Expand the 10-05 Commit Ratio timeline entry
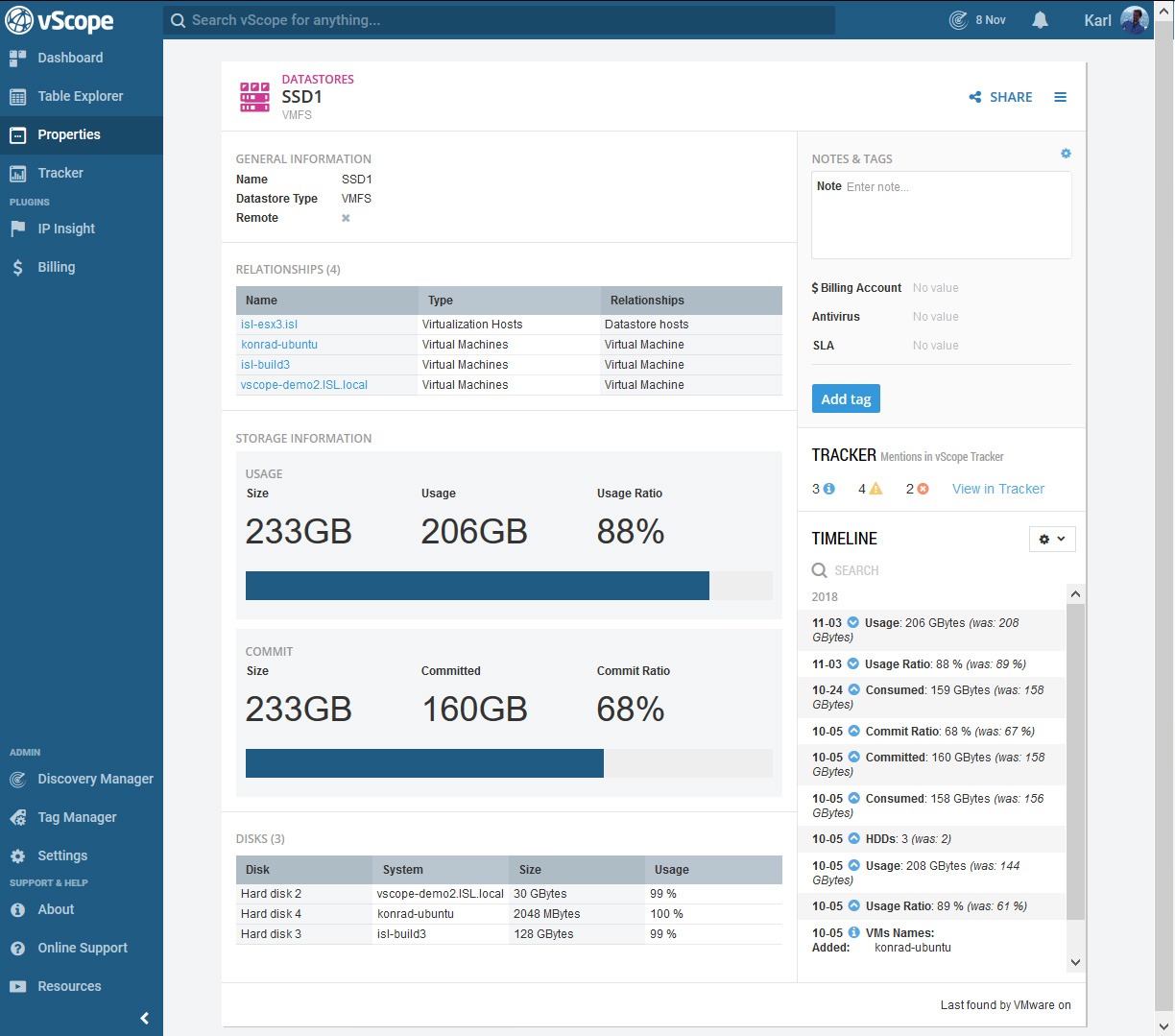 853,732
